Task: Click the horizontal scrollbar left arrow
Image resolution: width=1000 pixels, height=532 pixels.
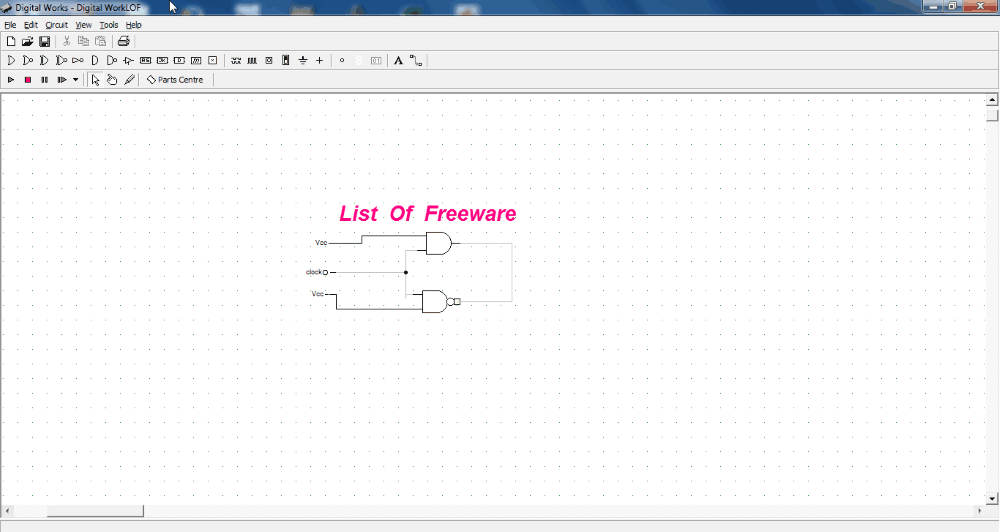Action: point(7,511)
